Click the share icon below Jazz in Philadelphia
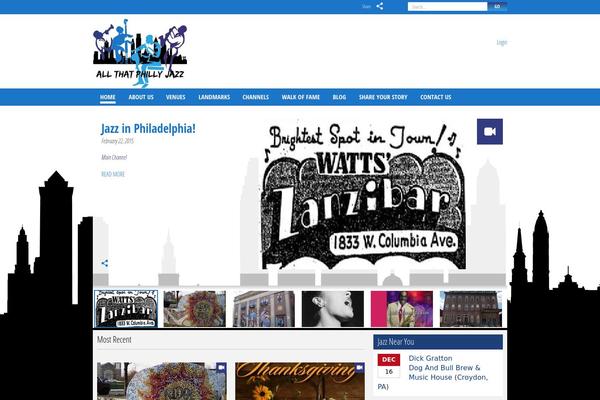The width and height of the screenshot is (600, 400). tap(104, 263)
